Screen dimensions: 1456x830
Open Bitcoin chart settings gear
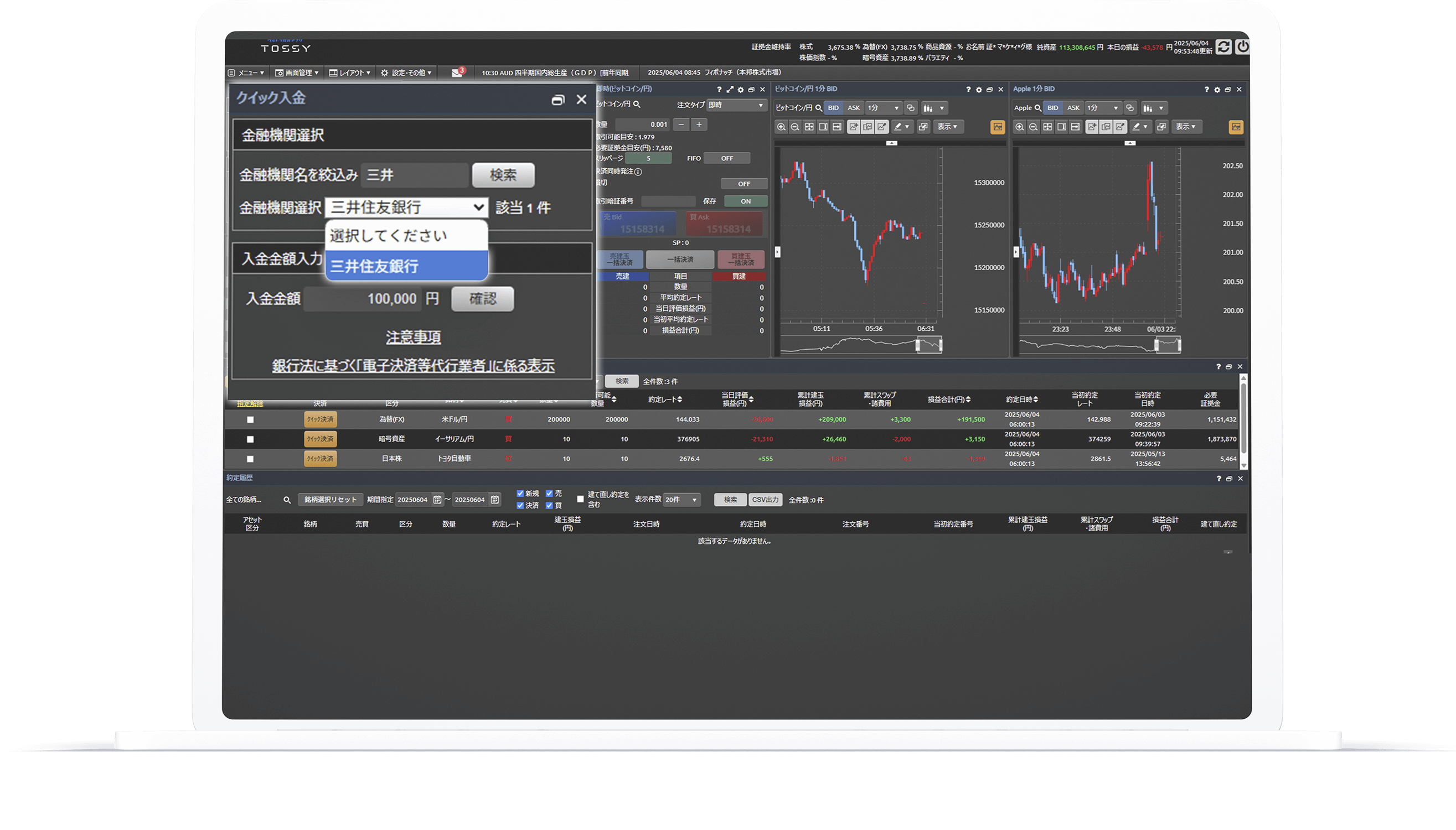point(979,90)
